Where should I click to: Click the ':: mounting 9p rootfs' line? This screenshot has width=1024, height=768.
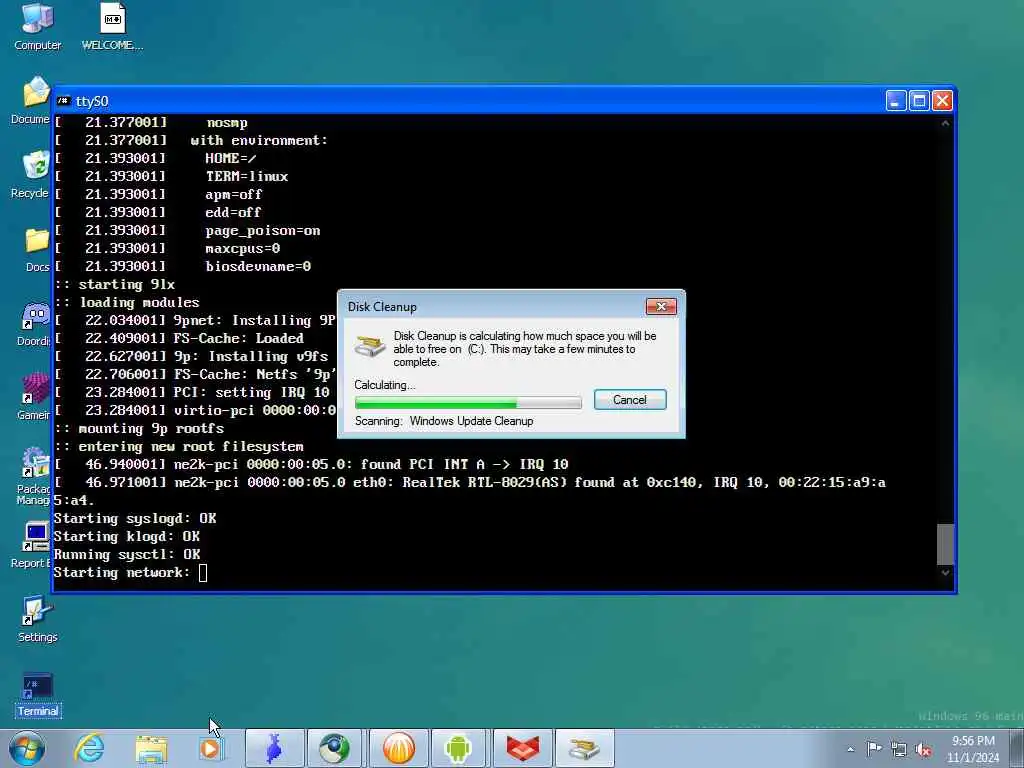(x=139, y=428)
